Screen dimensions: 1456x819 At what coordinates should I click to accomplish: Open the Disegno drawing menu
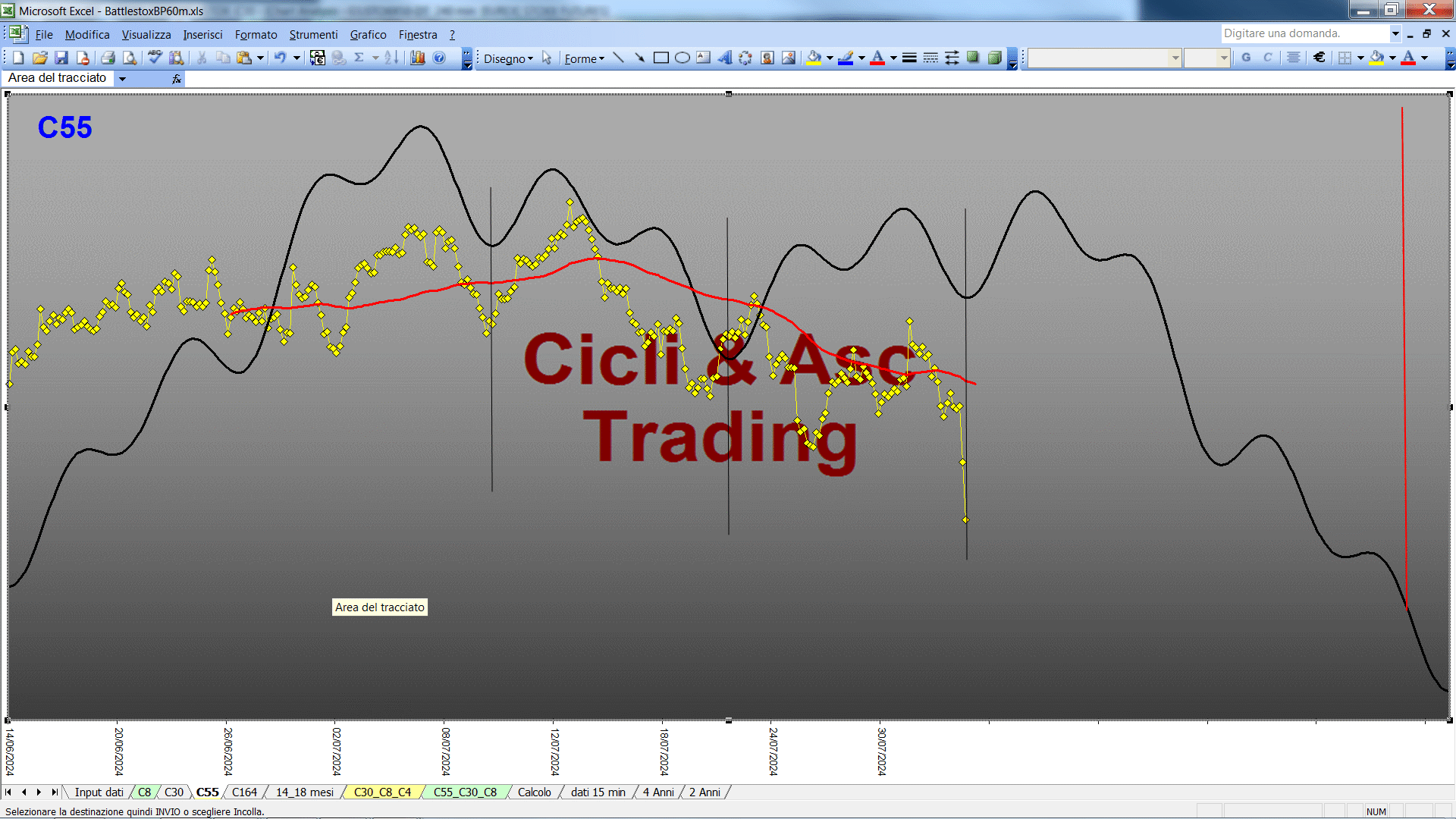point(508,58)
